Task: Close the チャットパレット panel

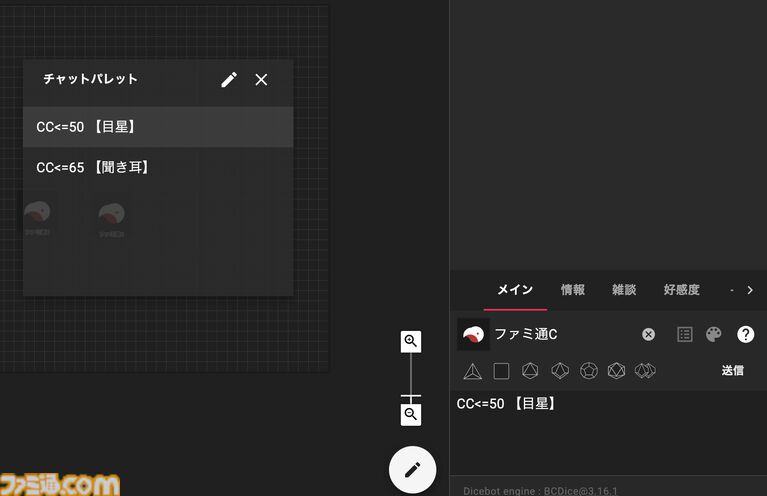Action: [x=261, y=80]
